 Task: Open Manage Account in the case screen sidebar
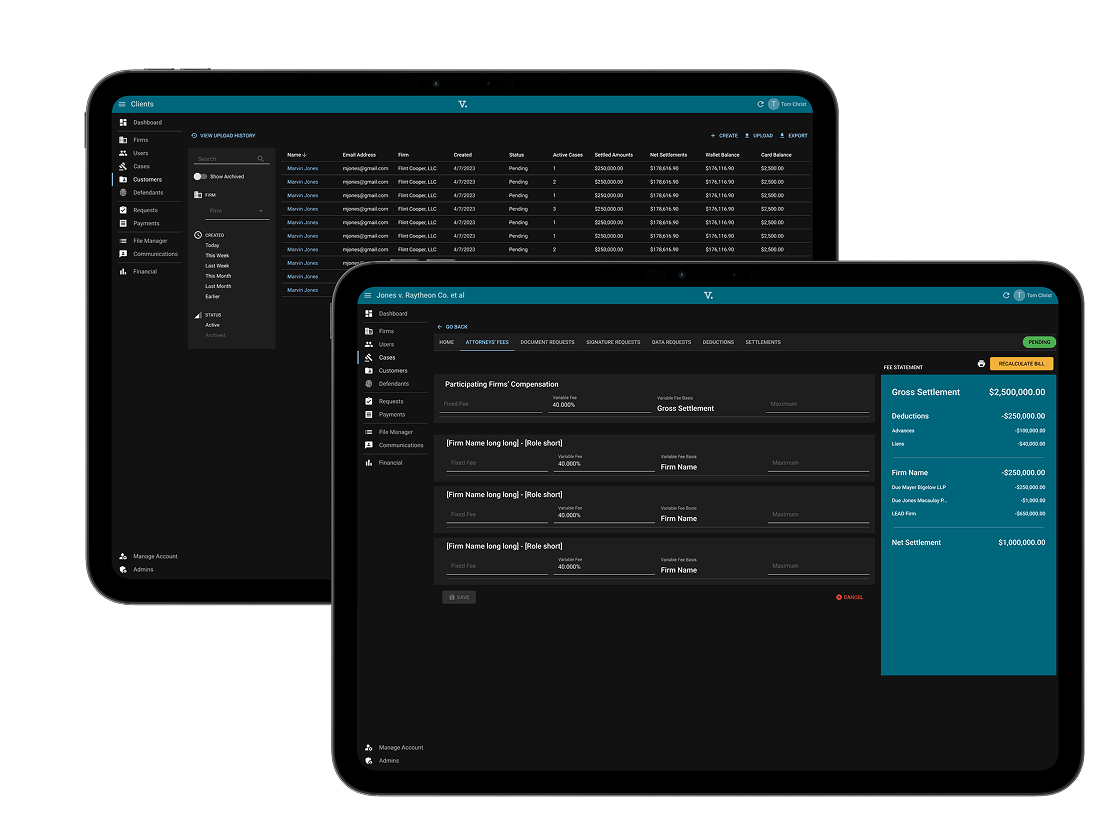point(400,747)
